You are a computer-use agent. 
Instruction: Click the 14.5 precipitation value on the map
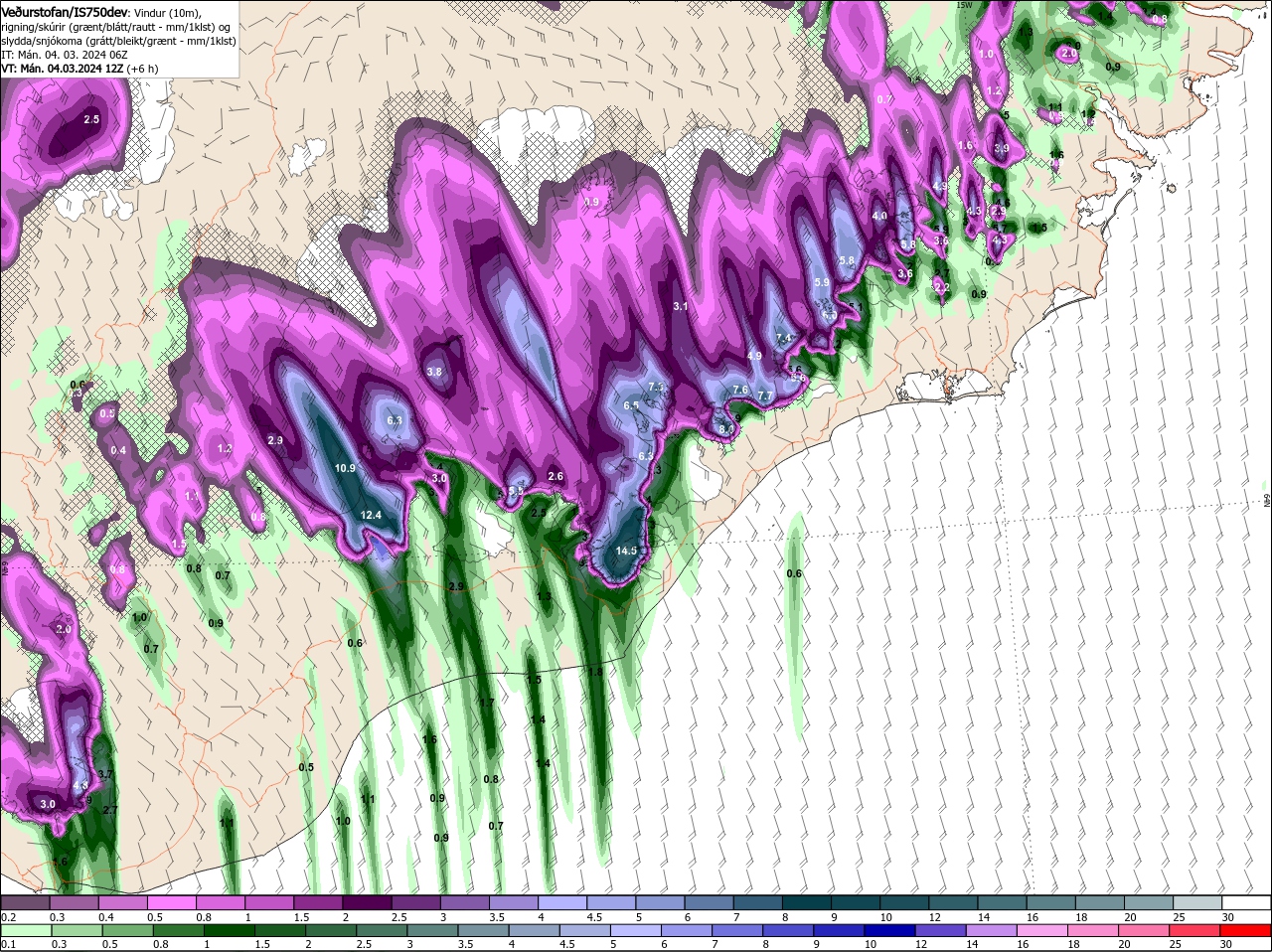click(x=626, y=551)
